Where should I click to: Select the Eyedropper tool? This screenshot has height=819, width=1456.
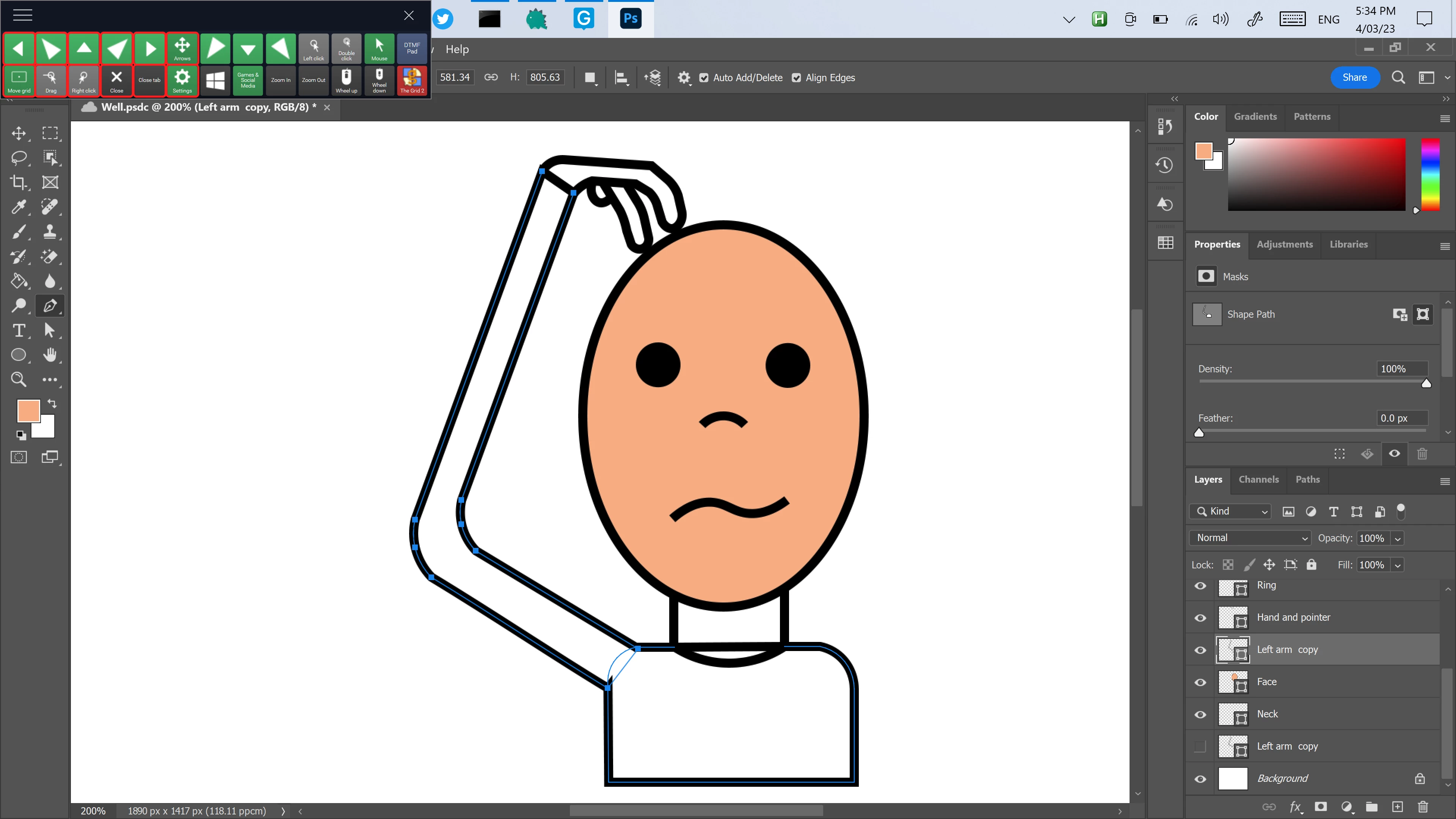(19, 207)
